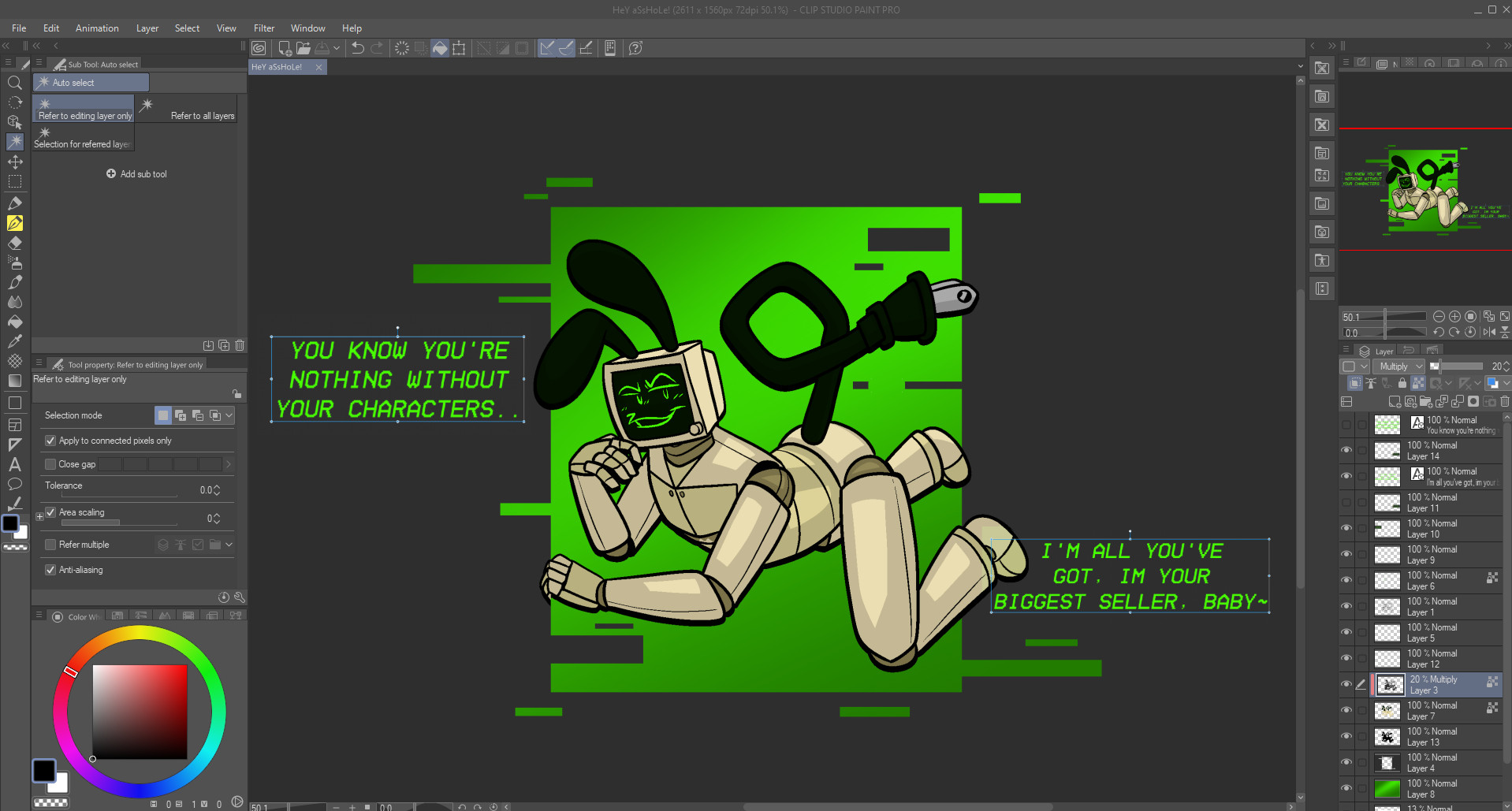
Task: Select Refer to all layers sub tool
Action: coord(188,109)
